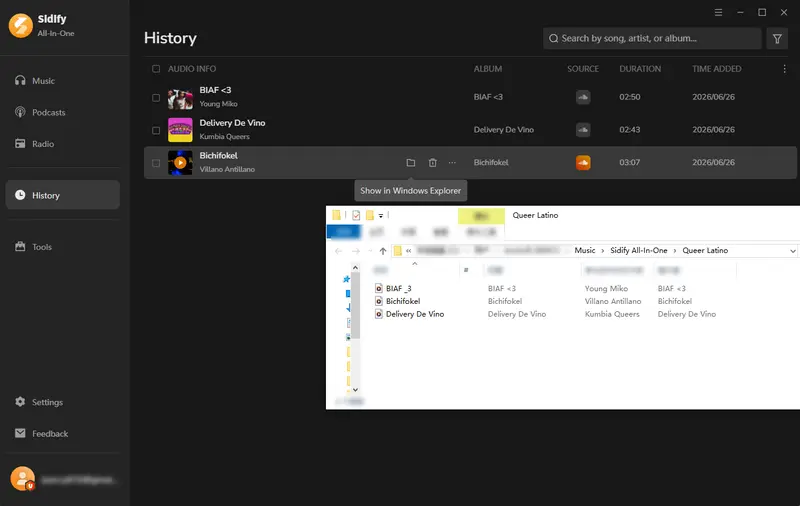800x506 pixels.
Task: Click Kumbia Queers artist cell in Explorer
Action: pos(612,314)
